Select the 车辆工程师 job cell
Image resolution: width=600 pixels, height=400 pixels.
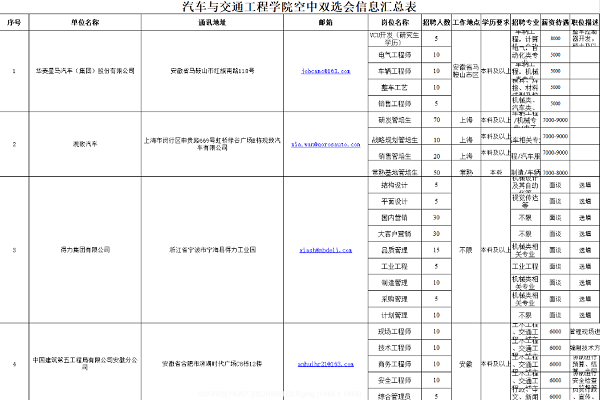(395, 71)
